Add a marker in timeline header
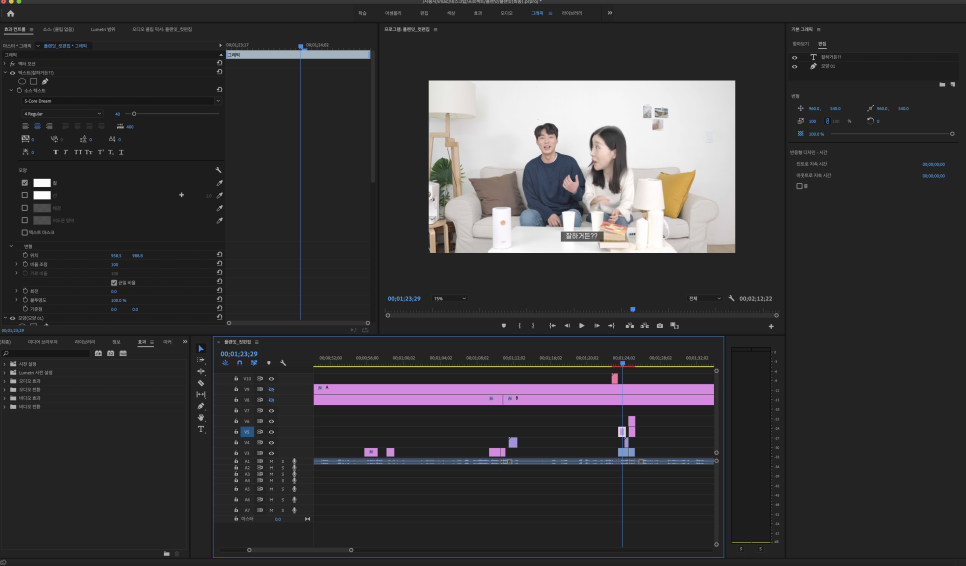 pyautogui.click(x=269, y=363)
